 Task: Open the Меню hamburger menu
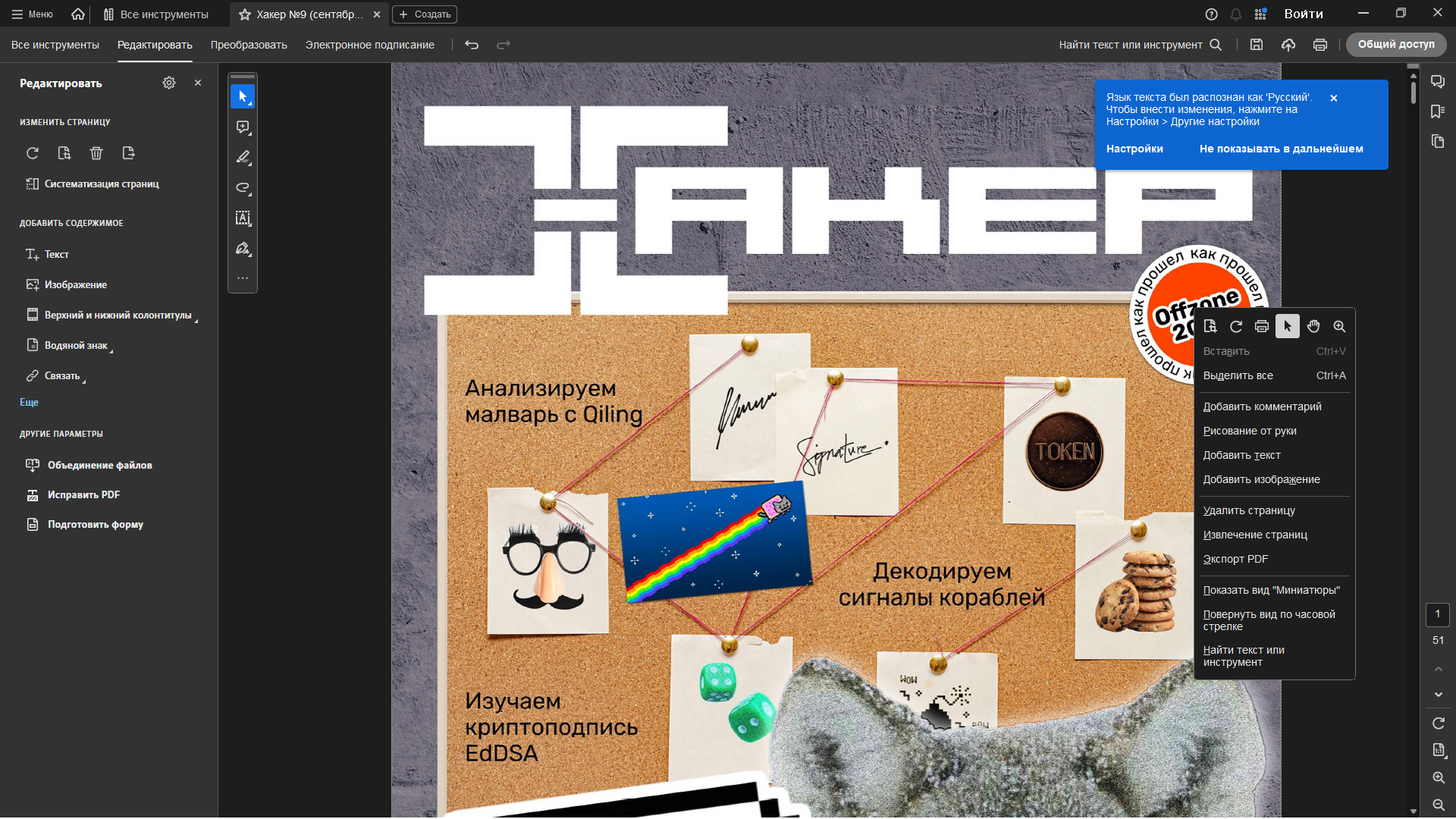coord(32,14)
